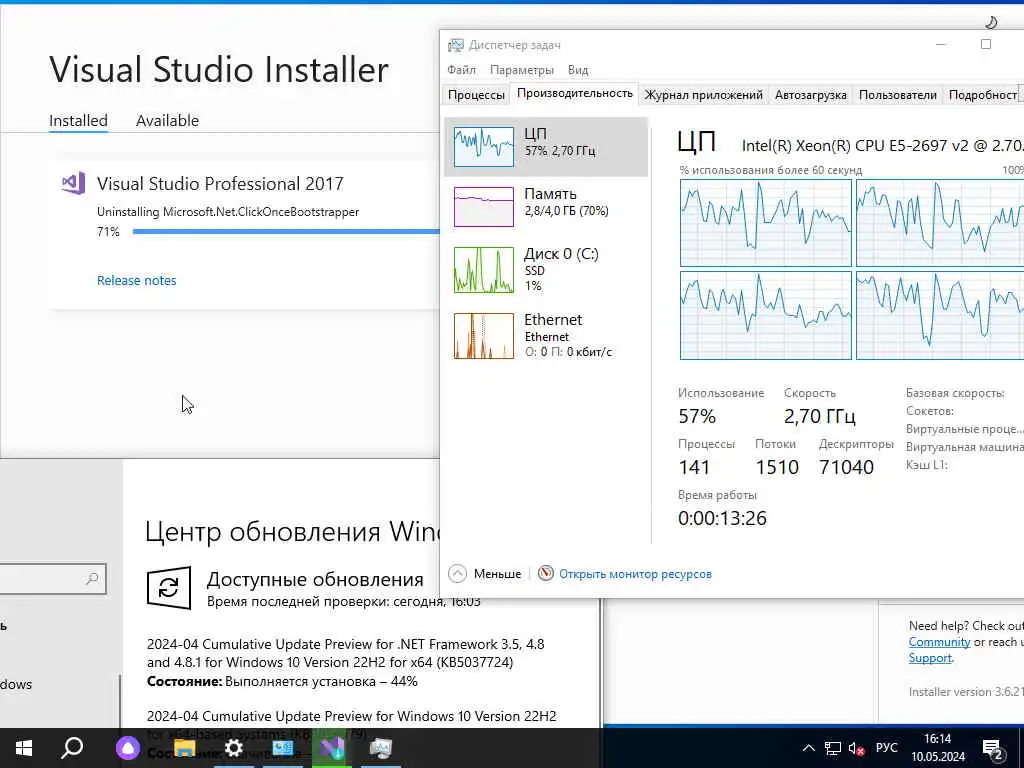Click Uninstalling Microsoft.Net.ClickOnceBootstrapper status text
The height and width of the screenshot is (768, 1024).
pos(228,212)
